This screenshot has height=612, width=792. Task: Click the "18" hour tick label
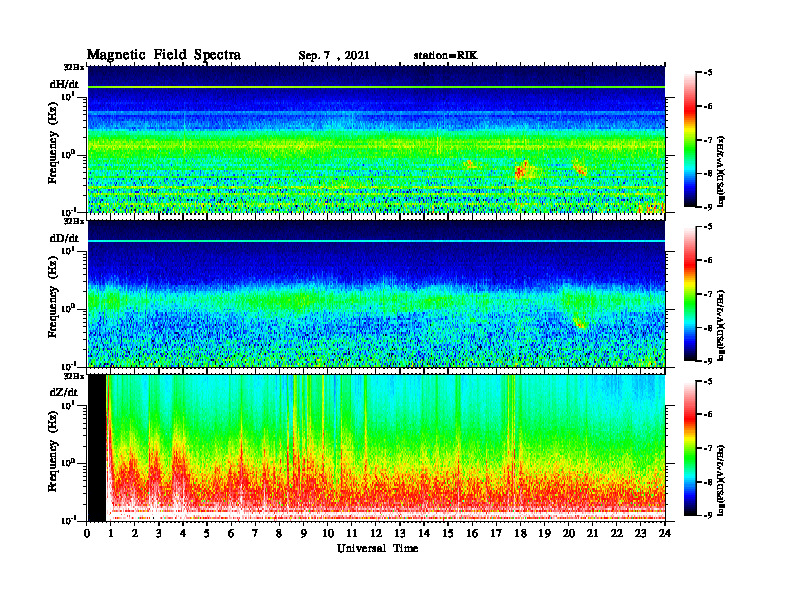click(520, 533)
